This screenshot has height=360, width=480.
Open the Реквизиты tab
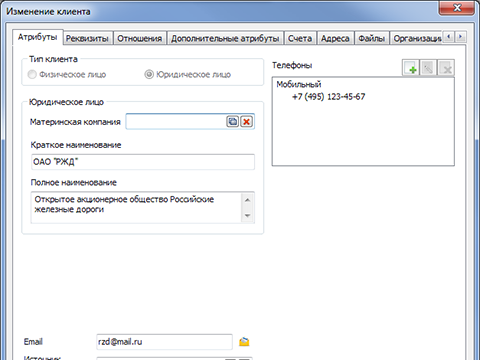(88, 38)
